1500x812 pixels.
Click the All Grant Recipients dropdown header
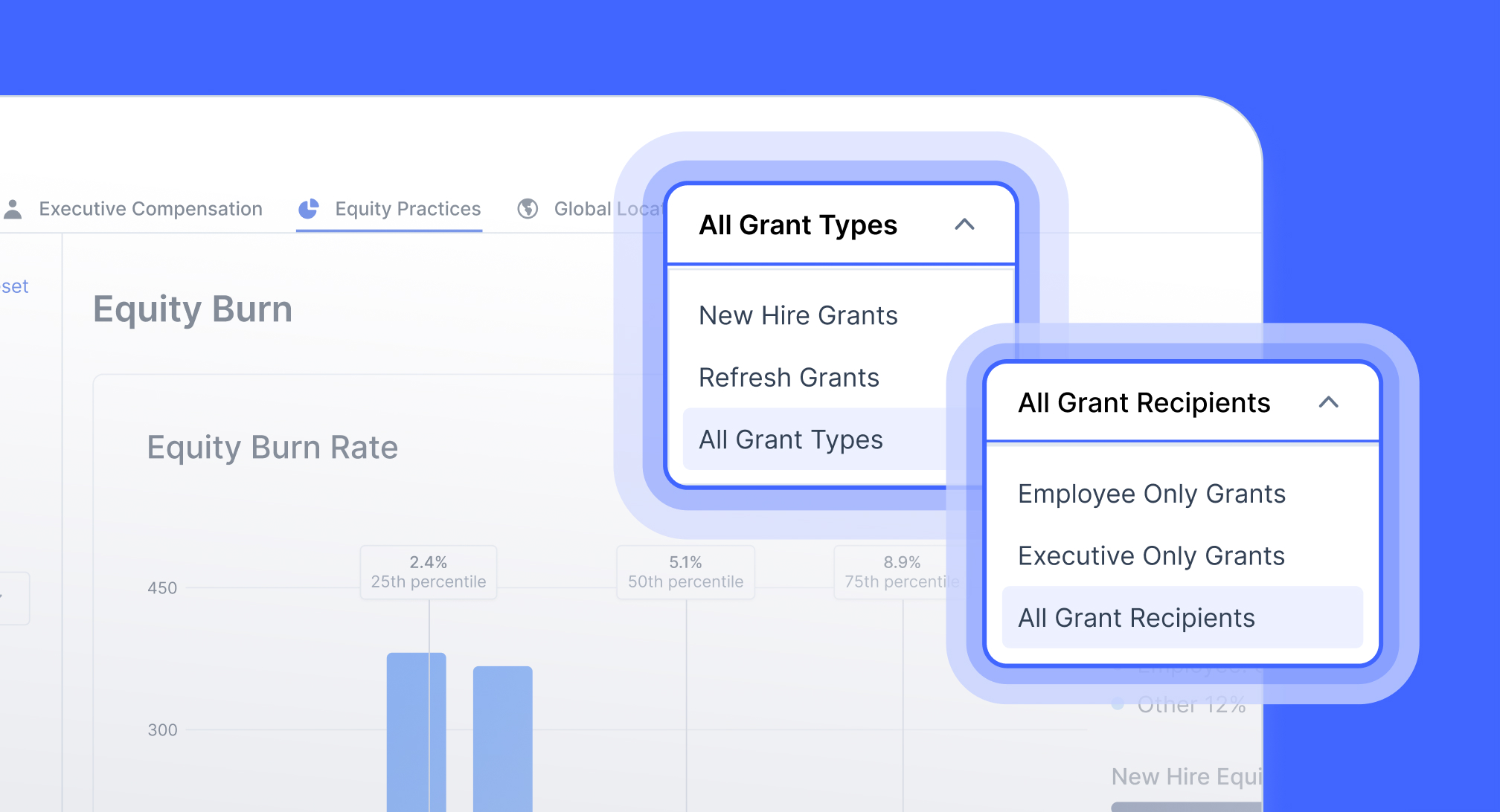point(1144,402)
